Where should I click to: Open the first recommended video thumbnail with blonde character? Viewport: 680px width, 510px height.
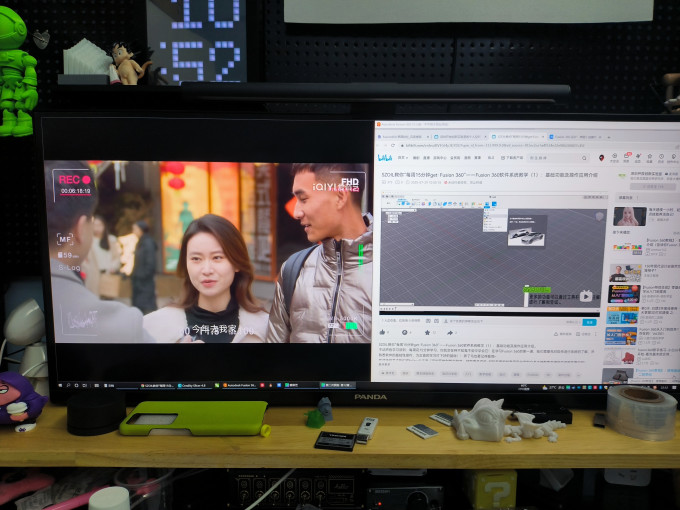point(630,216)
